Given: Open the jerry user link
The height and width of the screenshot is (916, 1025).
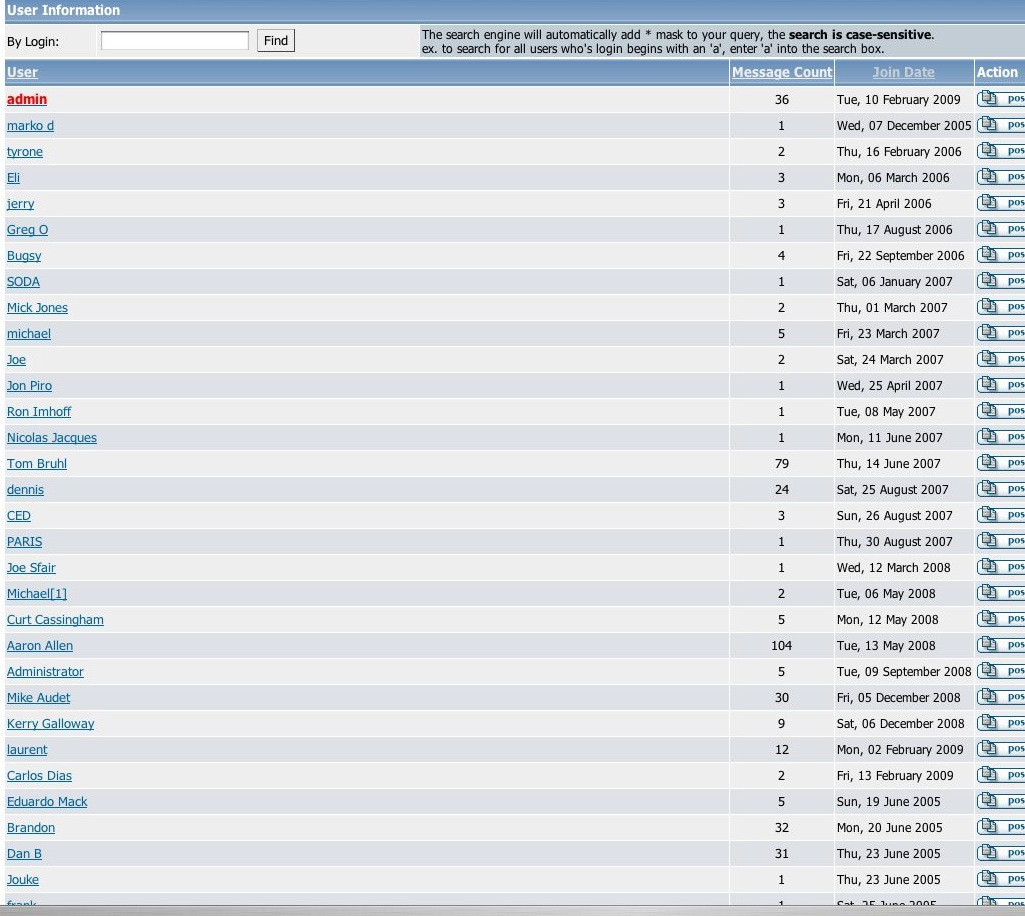Looking at the screenshot, I should point(20,204).
